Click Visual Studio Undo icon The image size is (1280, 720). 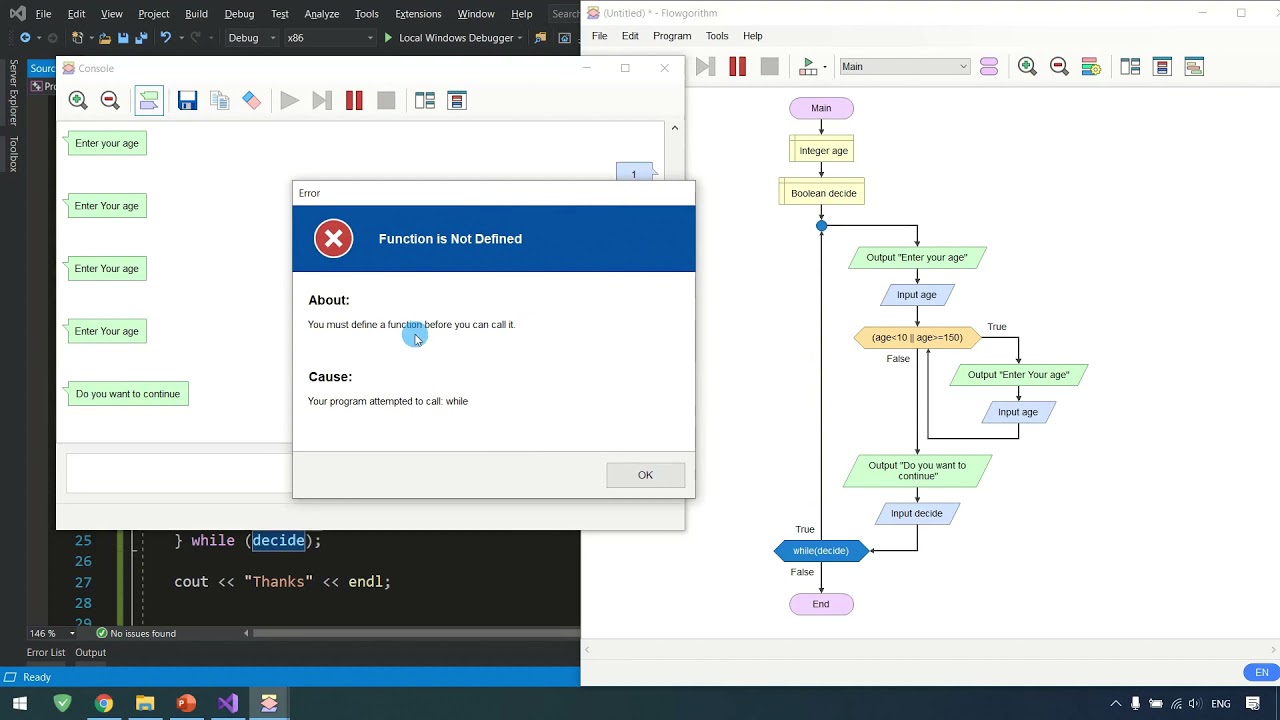166,38
